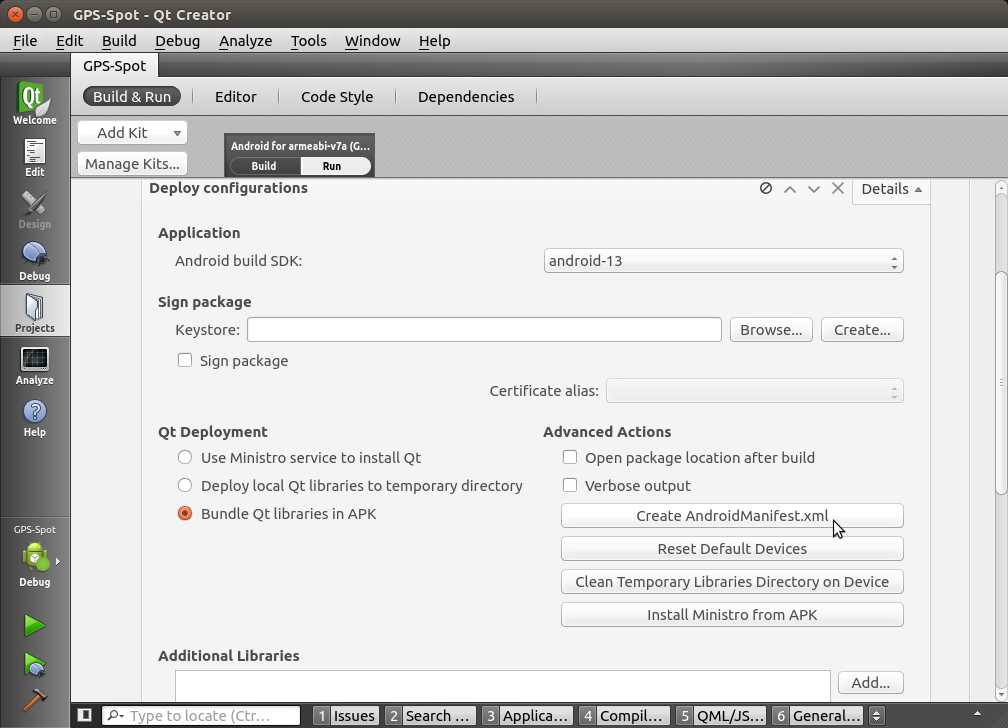Select the GPS-Spot project tab
The width and height of the screenshot is (1008, 728).
tap(114, 66)
